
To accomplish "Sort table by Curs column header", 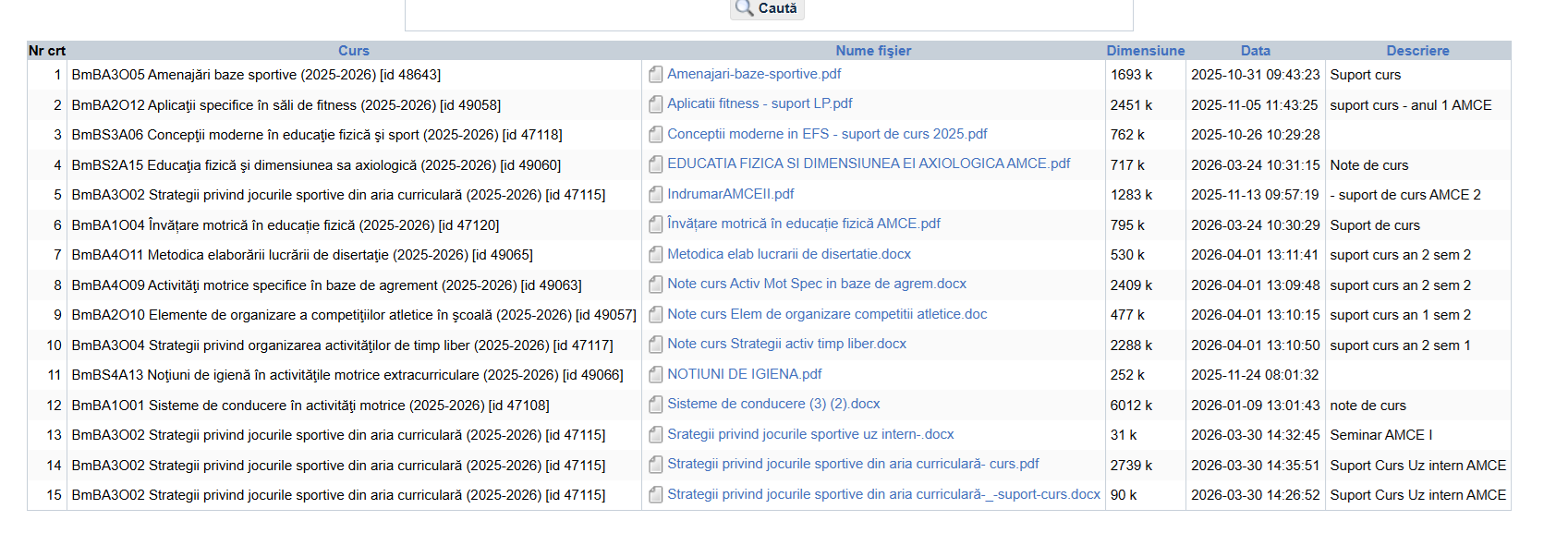I will [x=353, y=51].
